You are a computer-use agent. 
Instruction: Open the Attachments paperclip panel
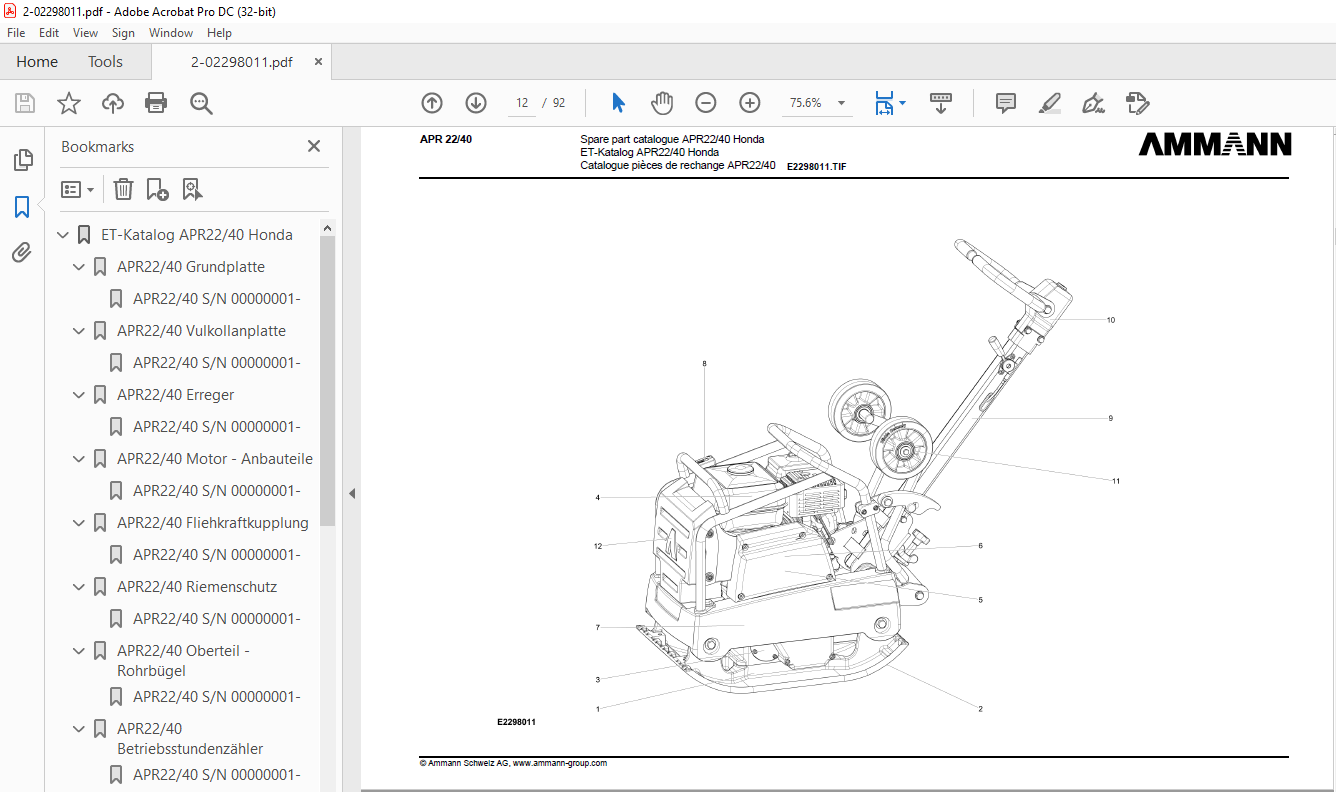click(x=22, y=253)
